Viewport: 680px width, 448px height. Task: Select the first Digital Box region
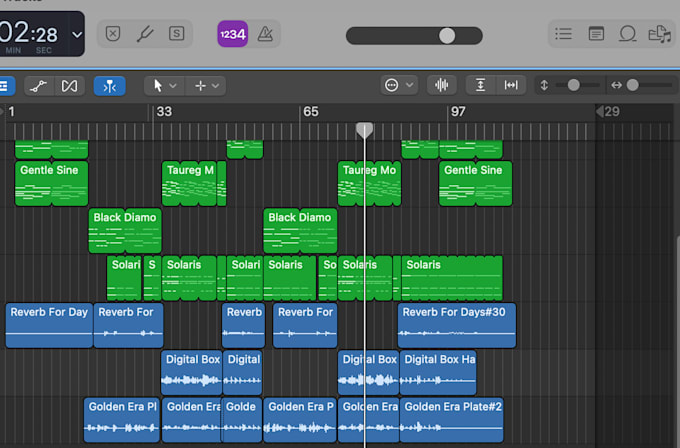(192, 373)
